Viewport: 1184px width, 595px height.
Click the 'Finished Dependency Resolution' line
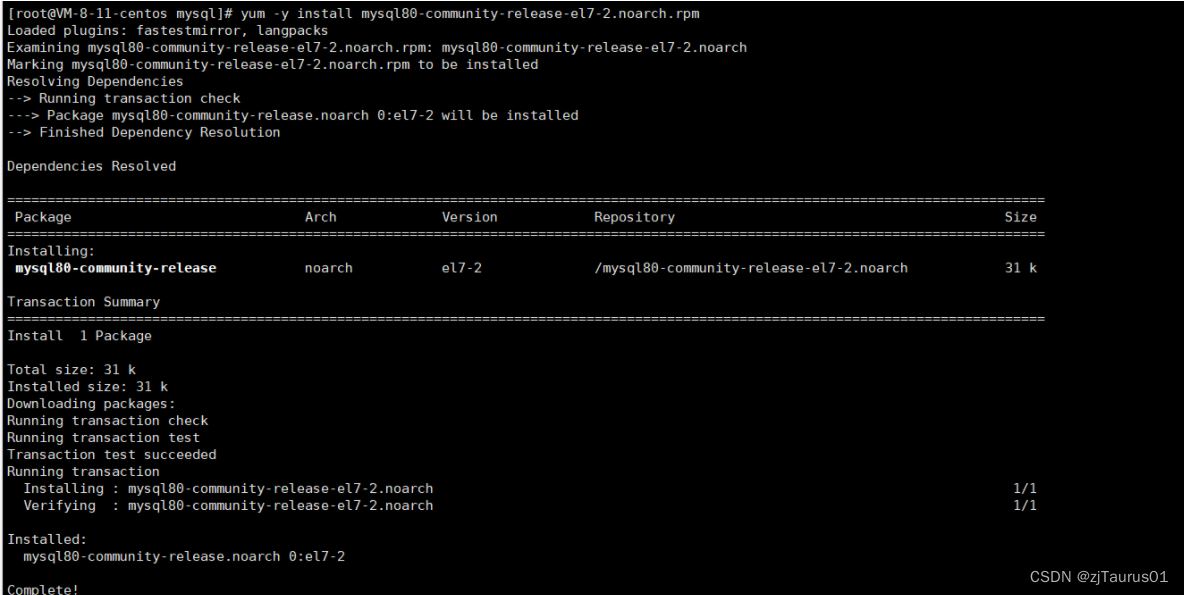[143, 132]
